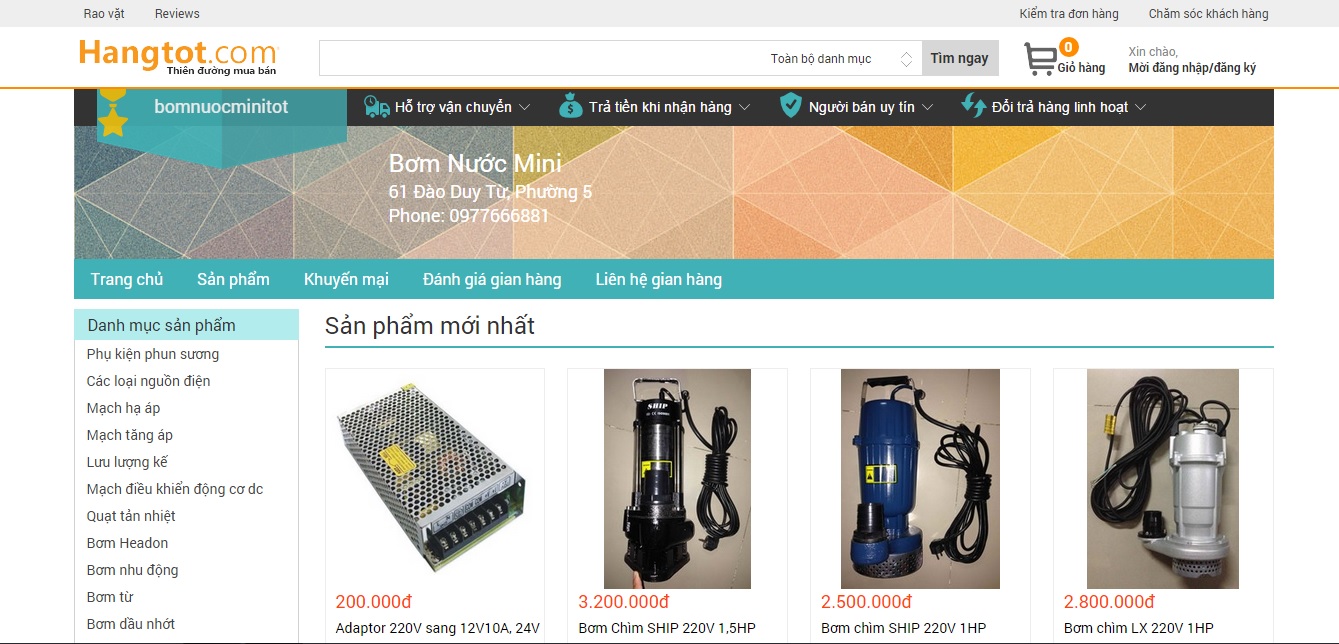Click the gold star shop badge

(113, 118)
